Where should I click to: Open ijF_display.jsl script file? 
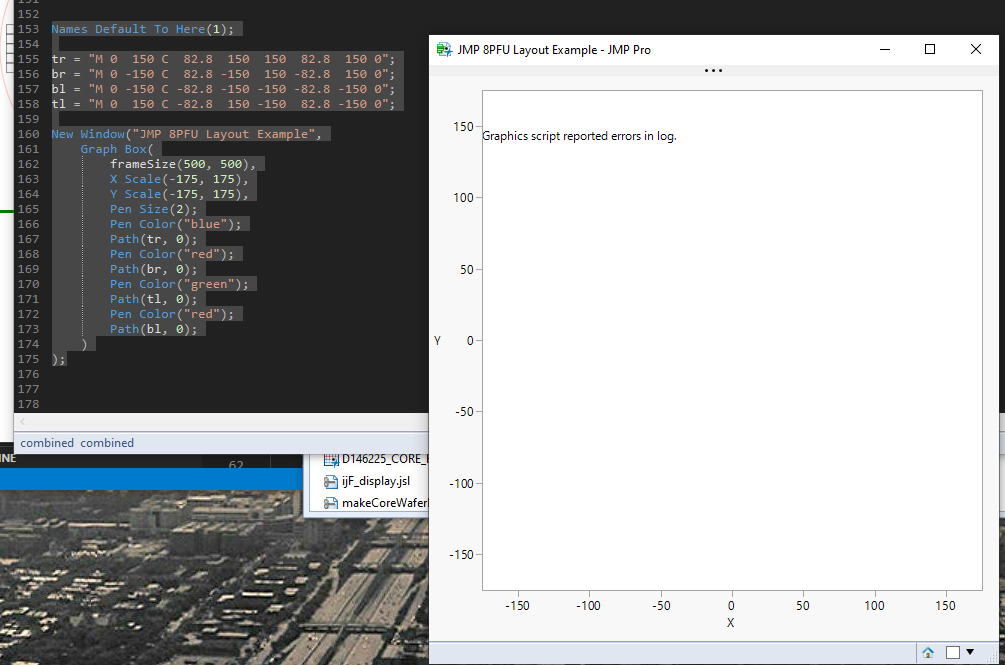click(x=375, y=481)
